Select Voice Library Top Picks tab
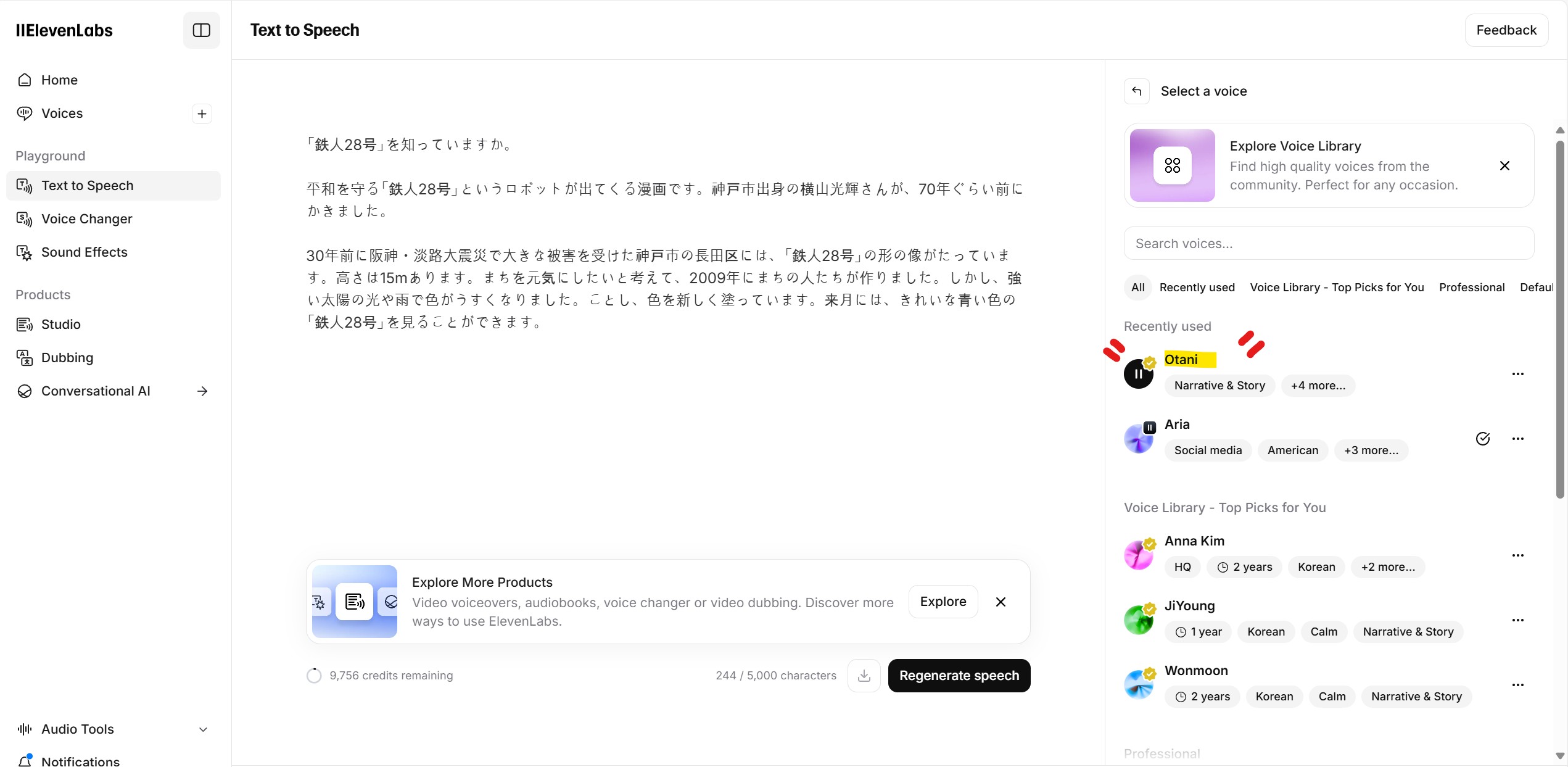This screenshot has width=1568, height=767. [1337, 288]
